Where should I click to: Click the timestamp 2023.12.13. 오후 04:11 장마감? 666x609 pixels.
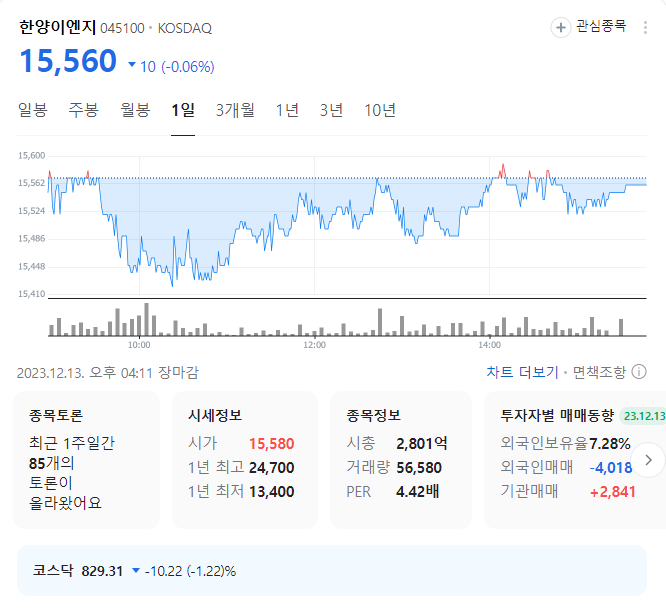point(107,372)
